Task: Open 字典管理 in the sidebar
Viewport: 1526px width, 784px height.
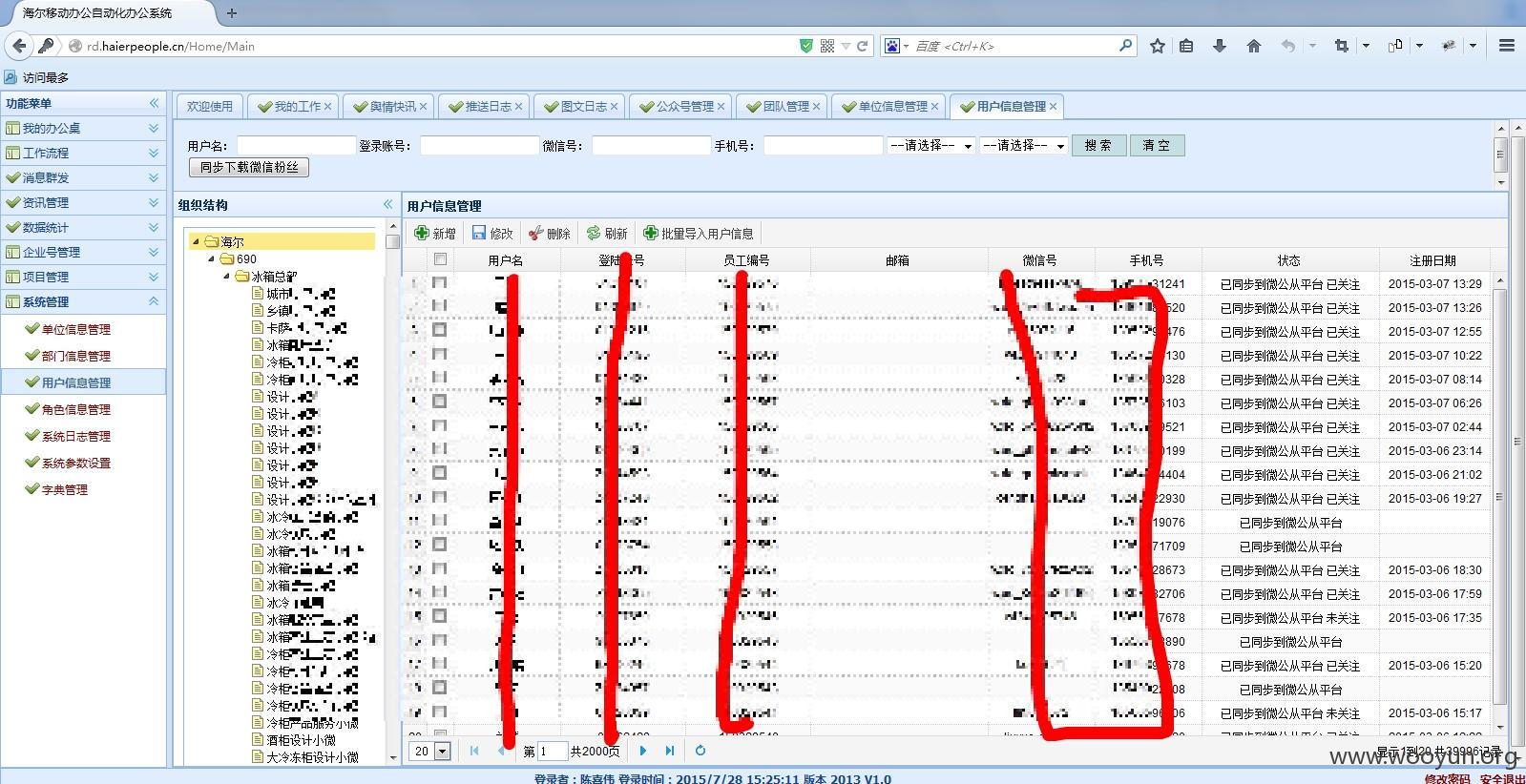Action: point(64,489)
